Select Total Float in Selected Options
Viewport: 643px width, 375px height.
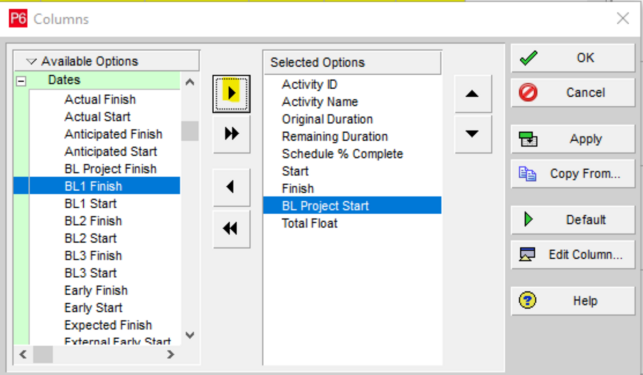(310, 223)
